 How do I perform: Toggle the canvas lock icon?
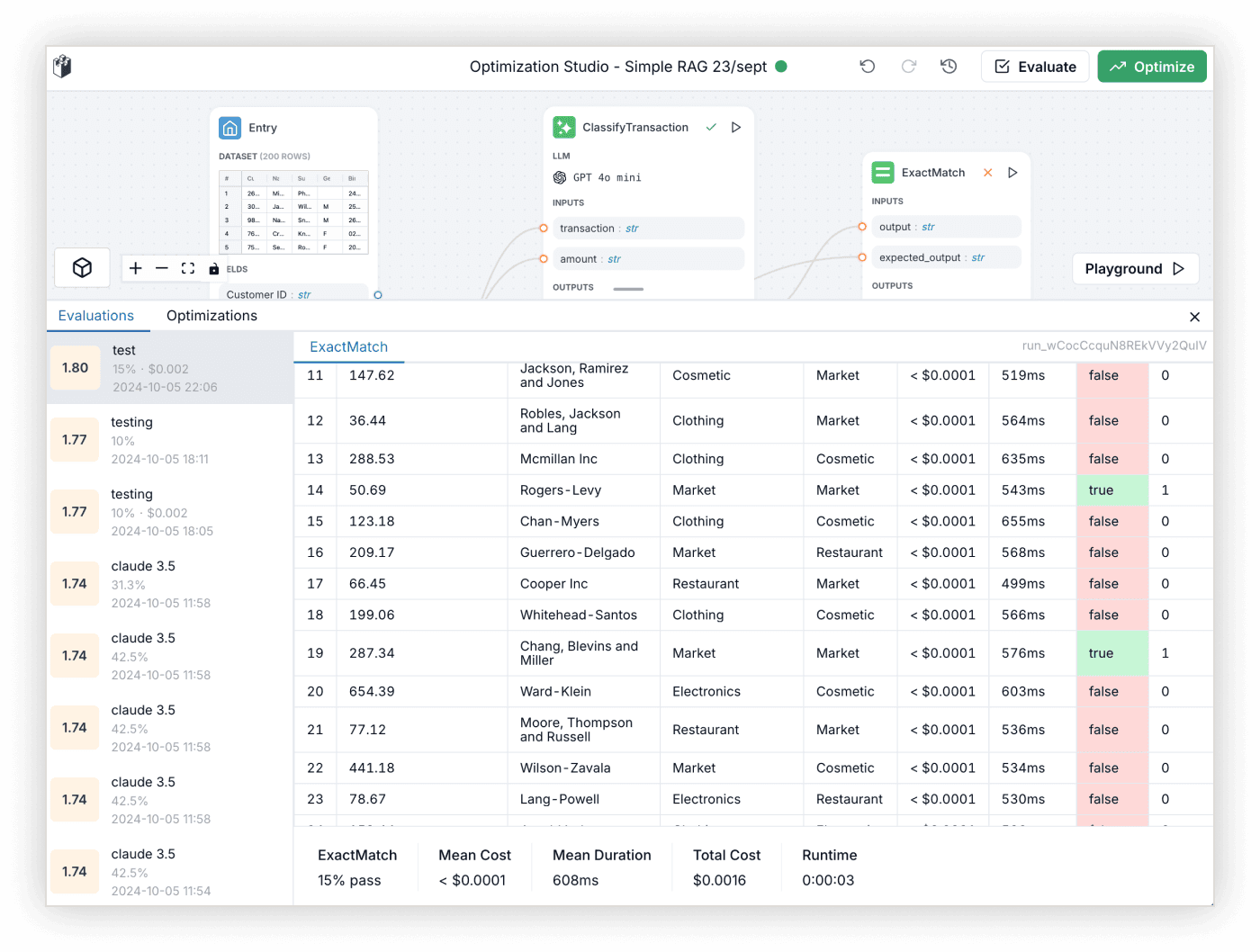click(213, 269)
